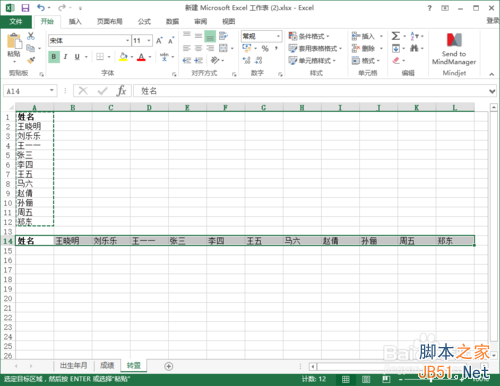Viewport: 500px width, 386px height.
Task: Apply yellow fill color to cells
Action: pyautogui.click(x=123, y=57)
